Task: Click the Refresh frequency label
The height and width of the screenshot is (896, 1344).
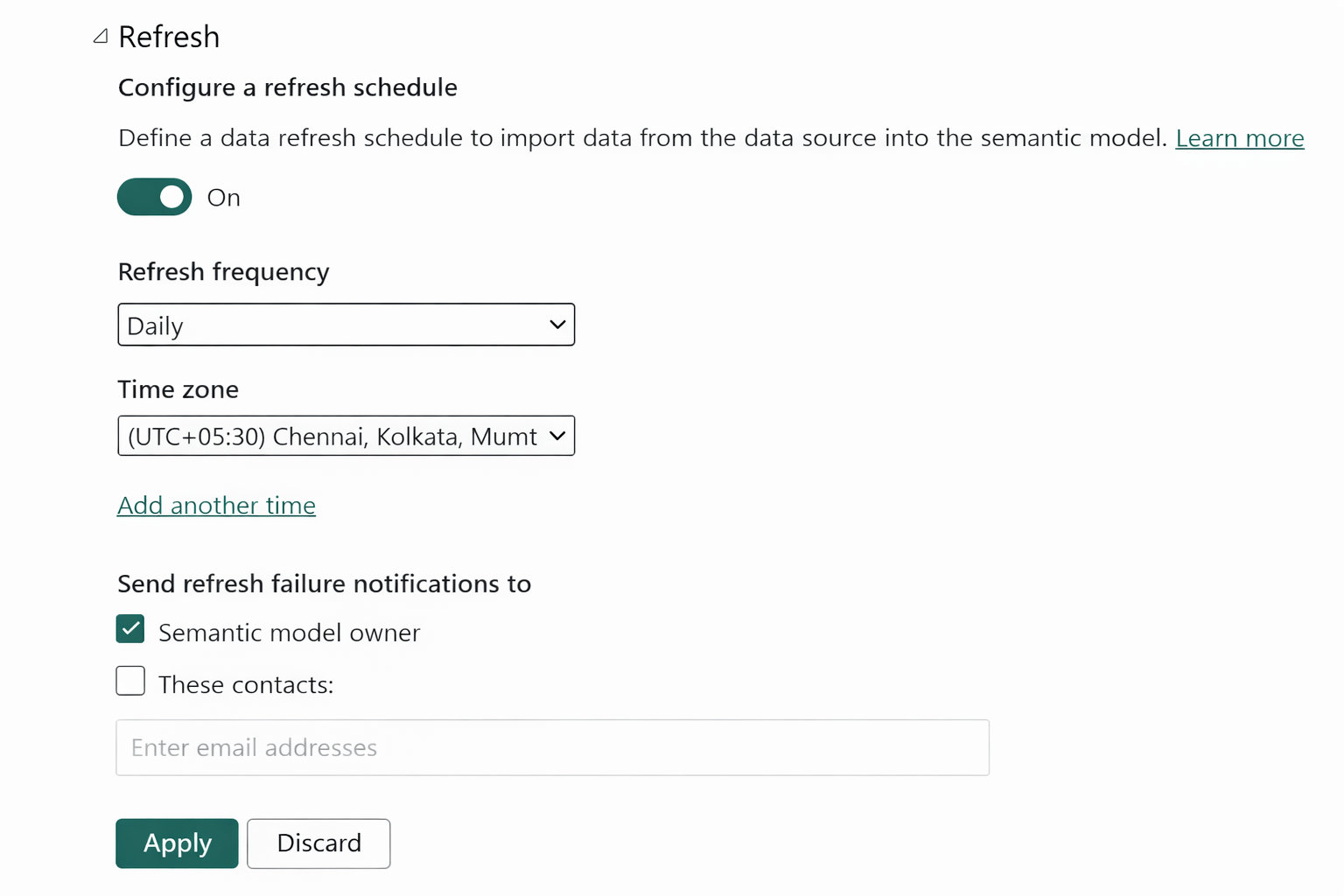Action: pos(224,272)
